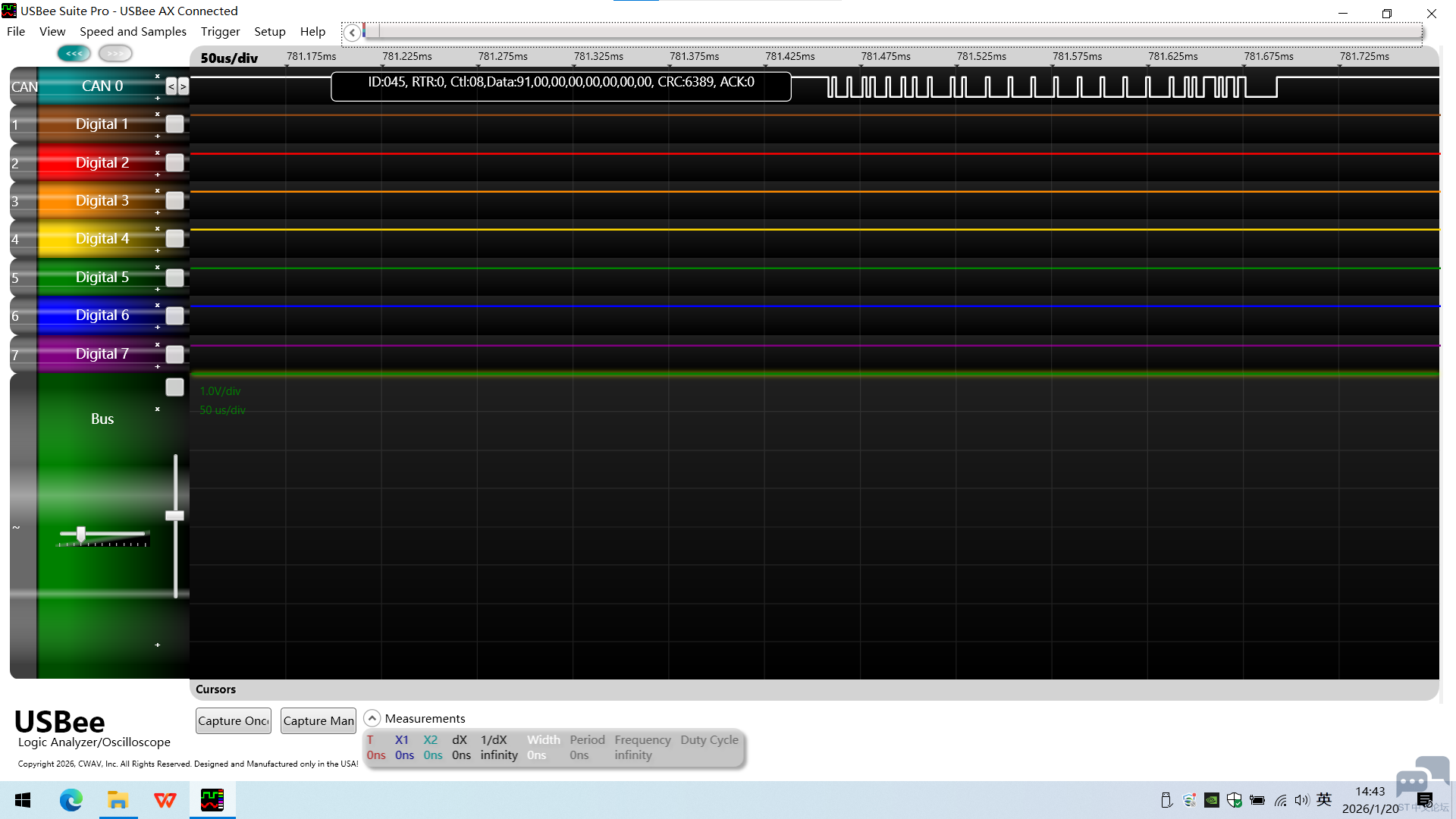Toggle the Digital 7 trigger box
The height and width of the screenshot is (819, 1456).
tap(174, 354)
